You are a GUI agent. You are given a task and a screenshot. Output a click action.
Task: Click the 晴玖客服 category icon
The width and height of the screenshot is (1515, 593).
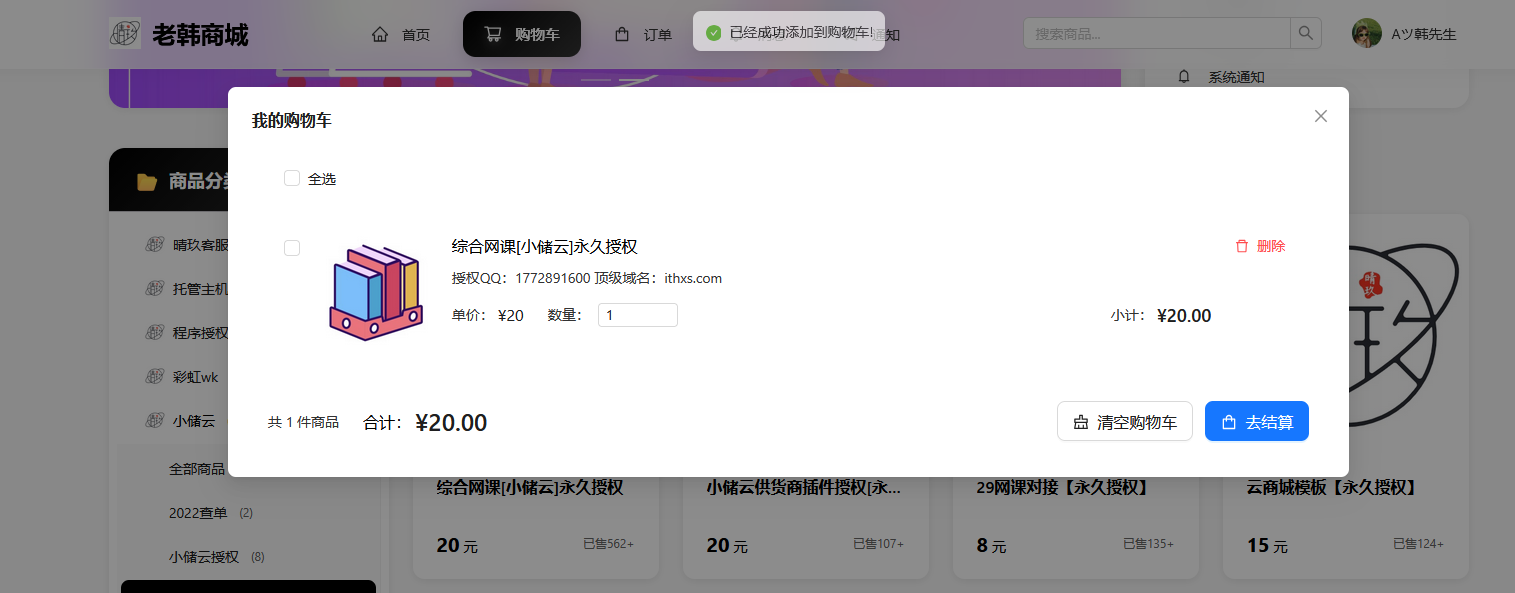tap(154, 245)
